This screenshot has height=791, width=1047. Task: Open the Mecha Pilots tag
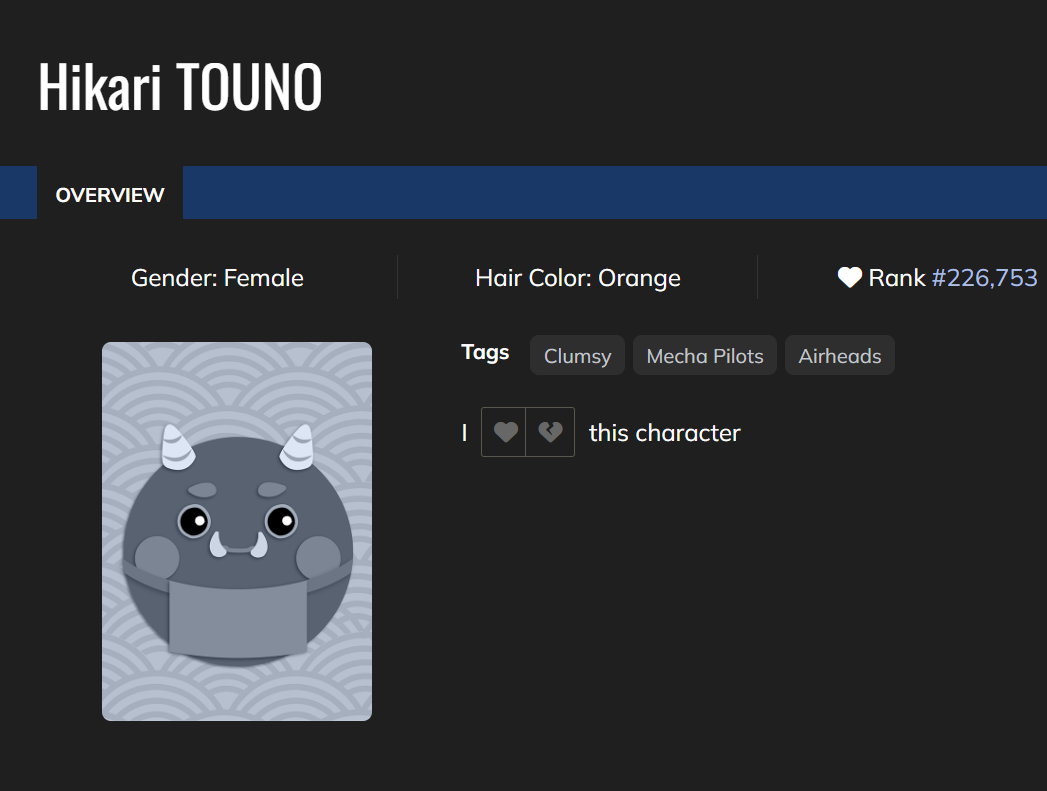(705, 356)
